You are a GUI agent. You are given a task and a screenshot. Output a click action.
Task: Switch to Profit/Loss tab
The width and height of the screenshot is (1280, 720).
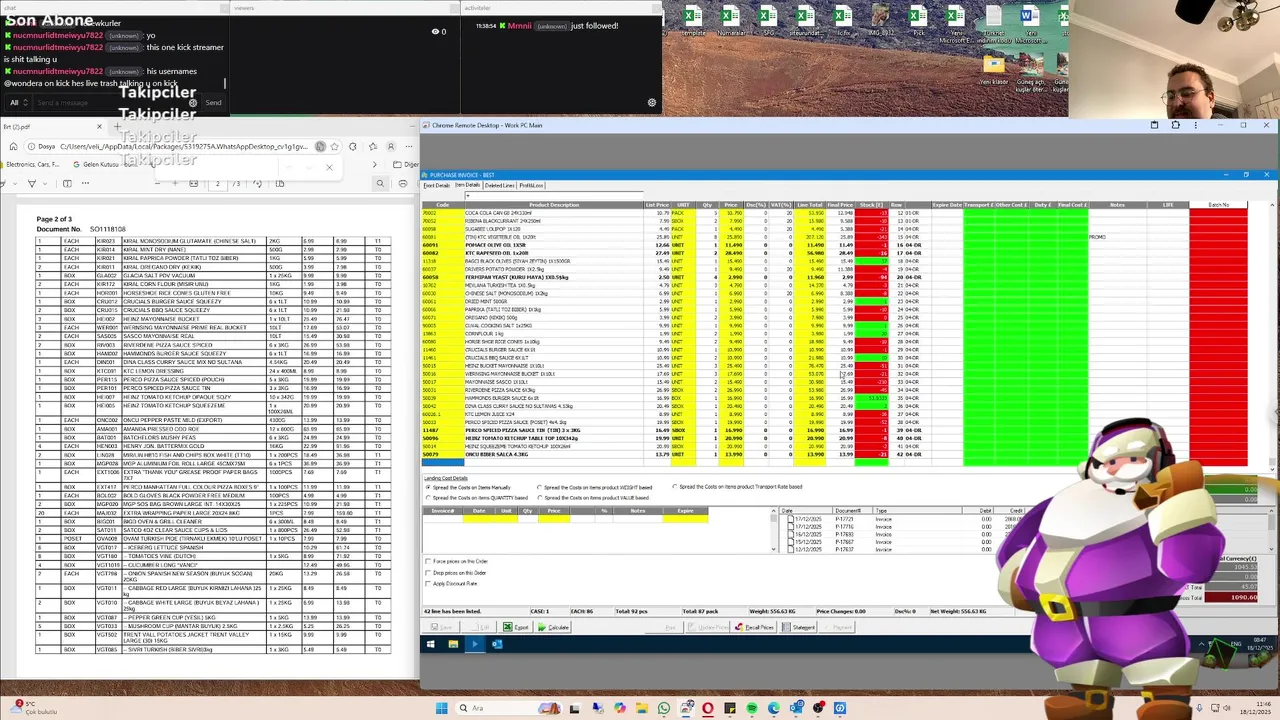[531, 185]
